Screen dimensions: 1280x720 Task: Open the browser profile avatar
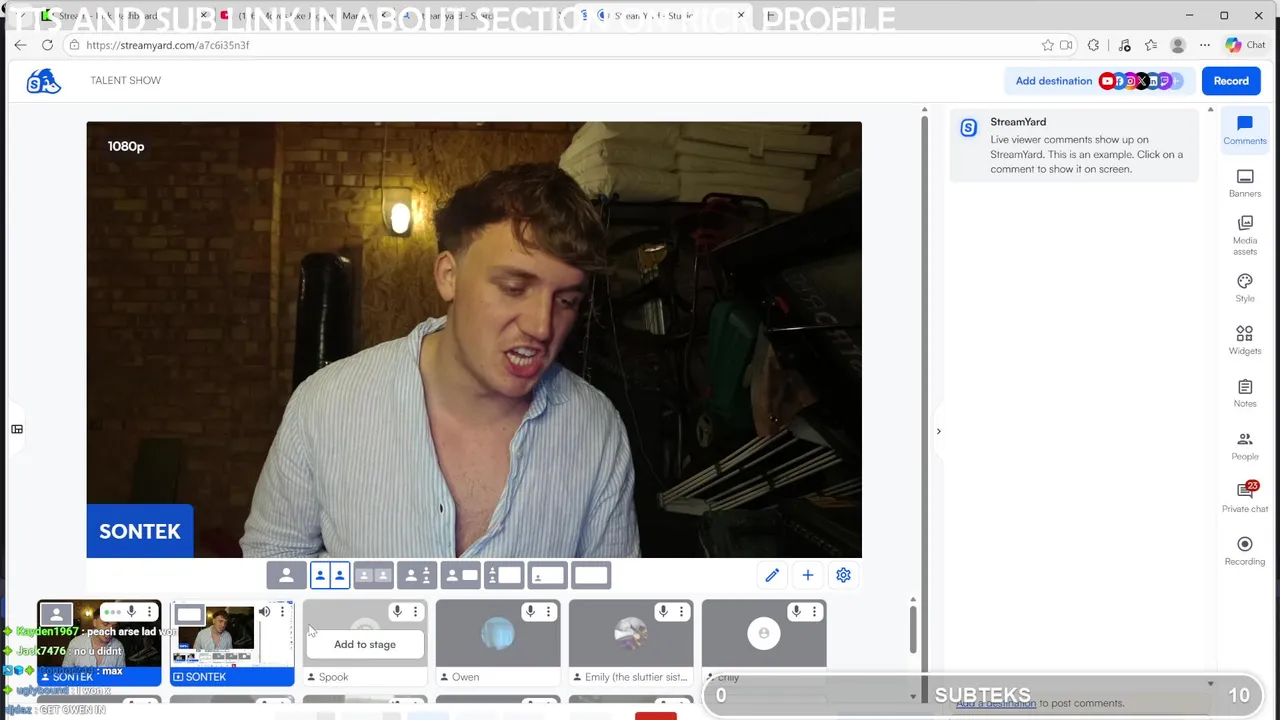coord(1178,45)
